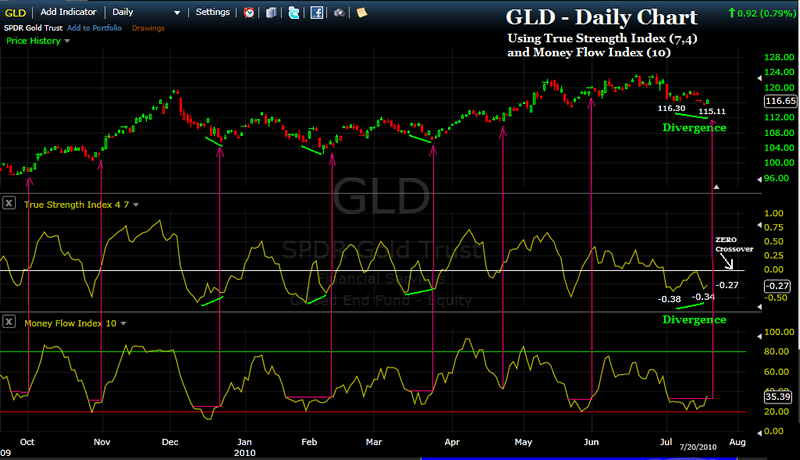Open the Add Indicator menu
This screenshot has width=800, height=460.
(68, 12)
